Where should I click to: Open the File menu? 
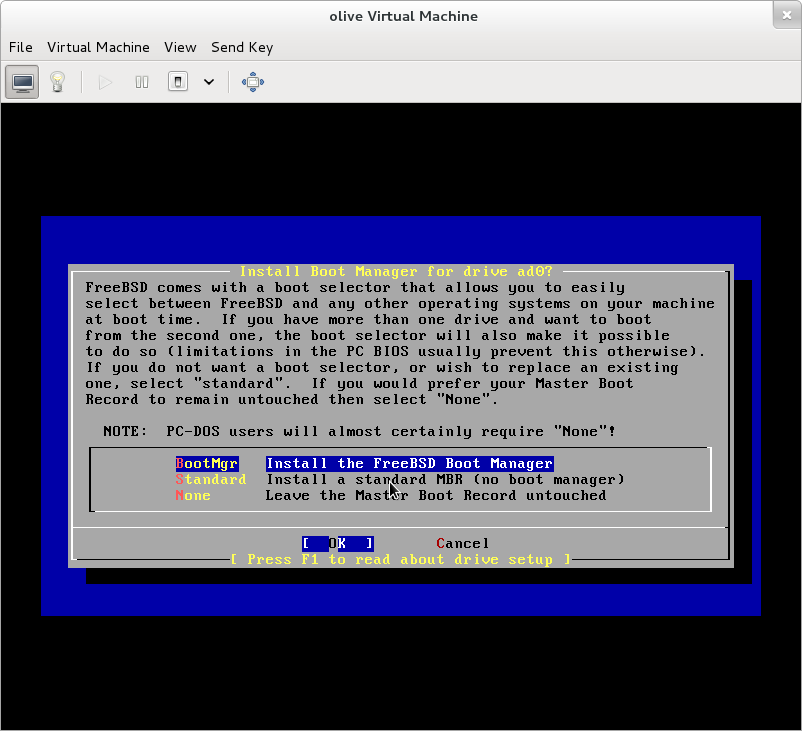[20, 47]
